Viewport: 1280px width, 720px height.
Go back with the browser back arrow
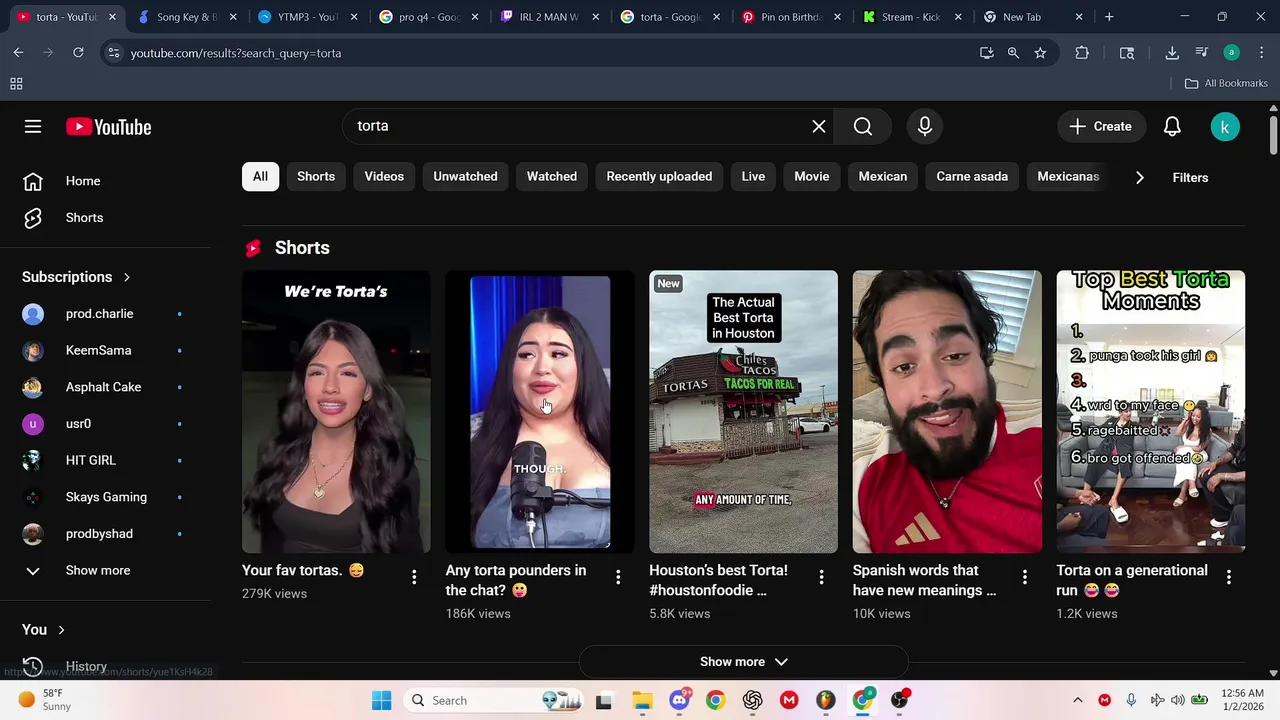(x=19, y=53)
